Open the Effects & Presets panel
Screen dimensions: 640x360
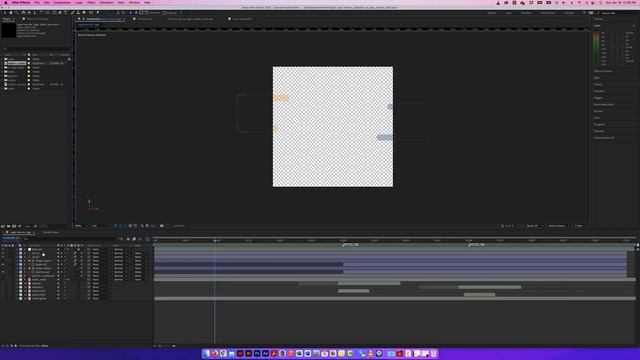point(602,71)
